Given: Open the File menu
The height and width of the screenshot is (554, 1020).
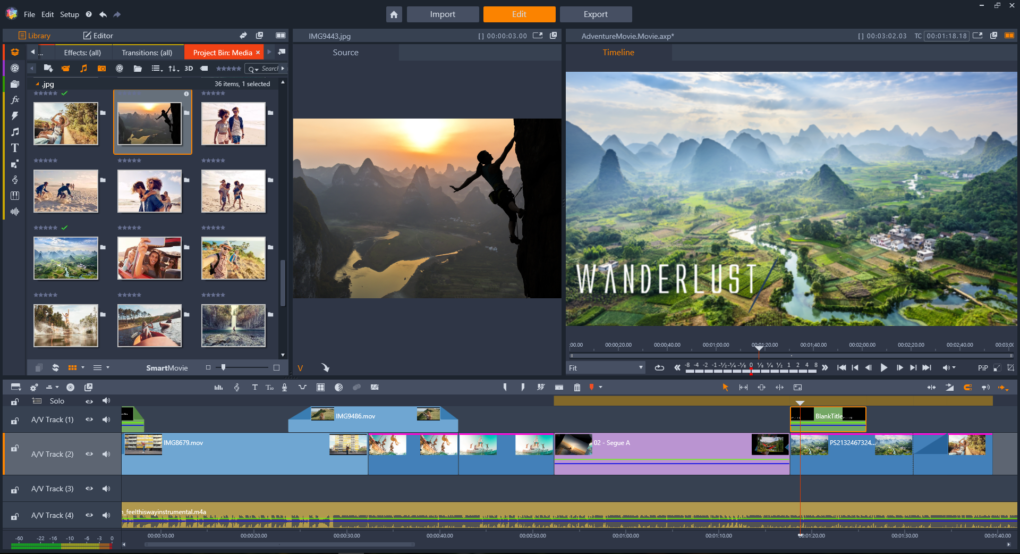Looking at the screenshot, I should coord(28,15).
